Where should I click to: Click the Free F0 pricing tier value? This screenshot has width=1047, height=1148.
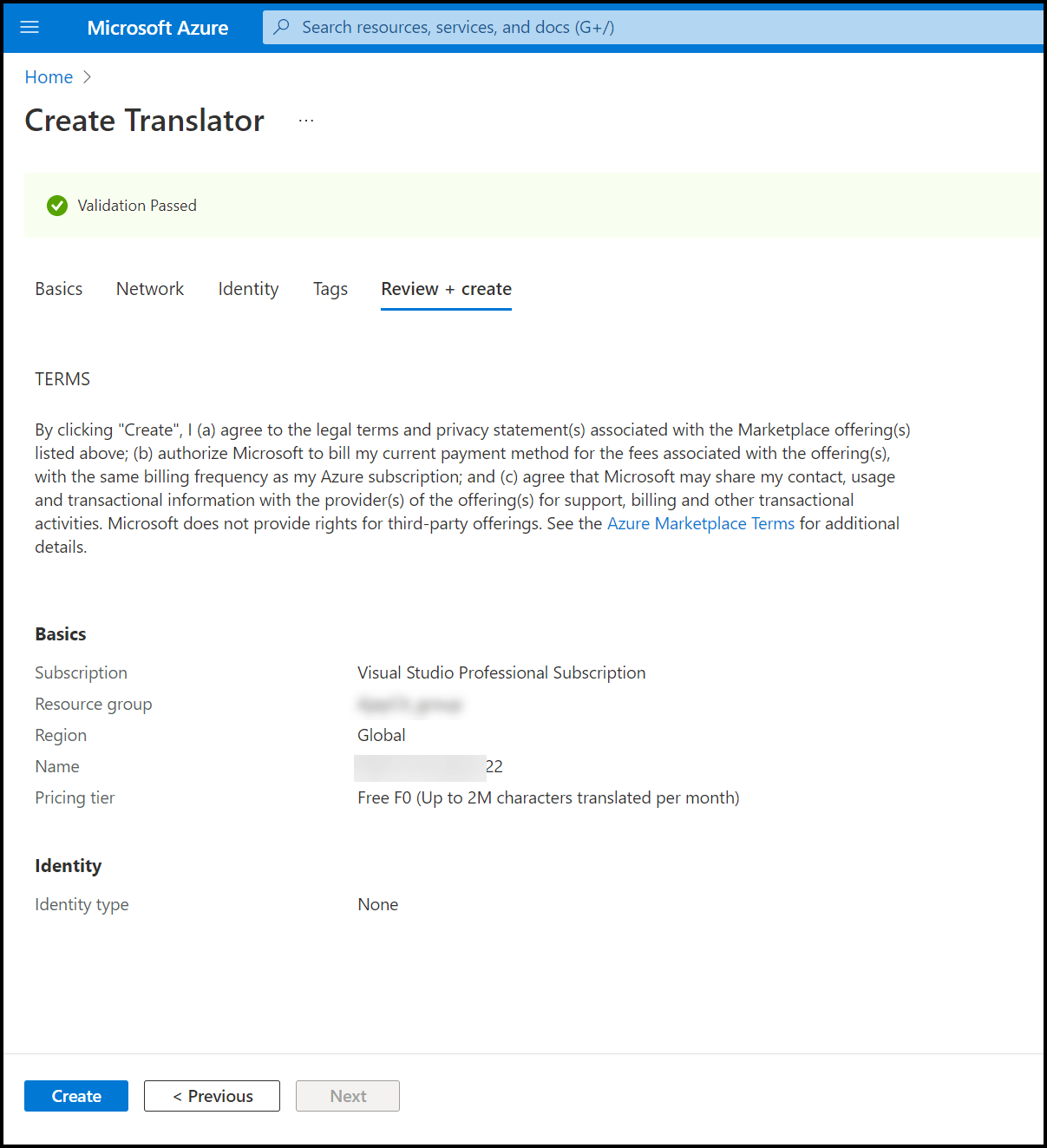(x=548, y=797)
